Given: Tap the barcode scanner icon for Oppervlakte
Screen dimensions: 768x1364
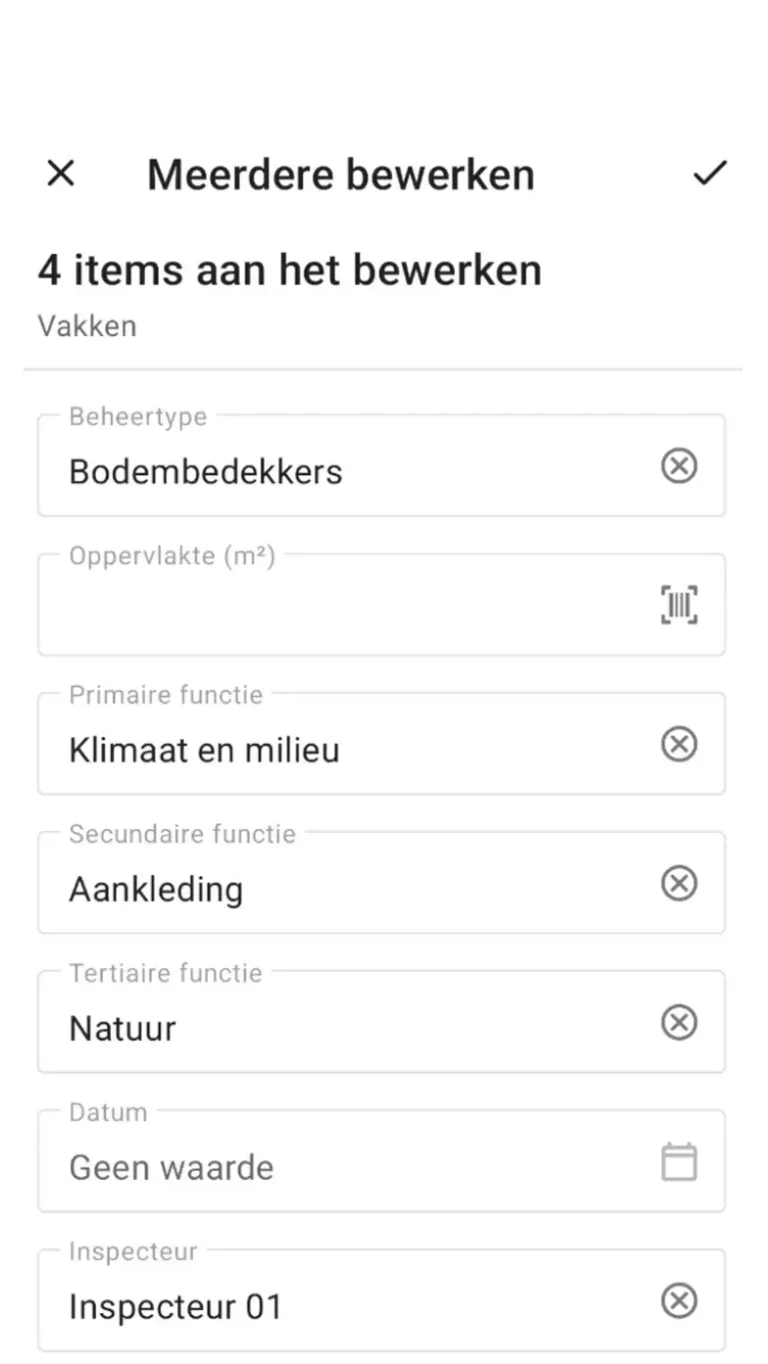Looking at the screenshot, I should pyautogui.click(x=679, y=605).
